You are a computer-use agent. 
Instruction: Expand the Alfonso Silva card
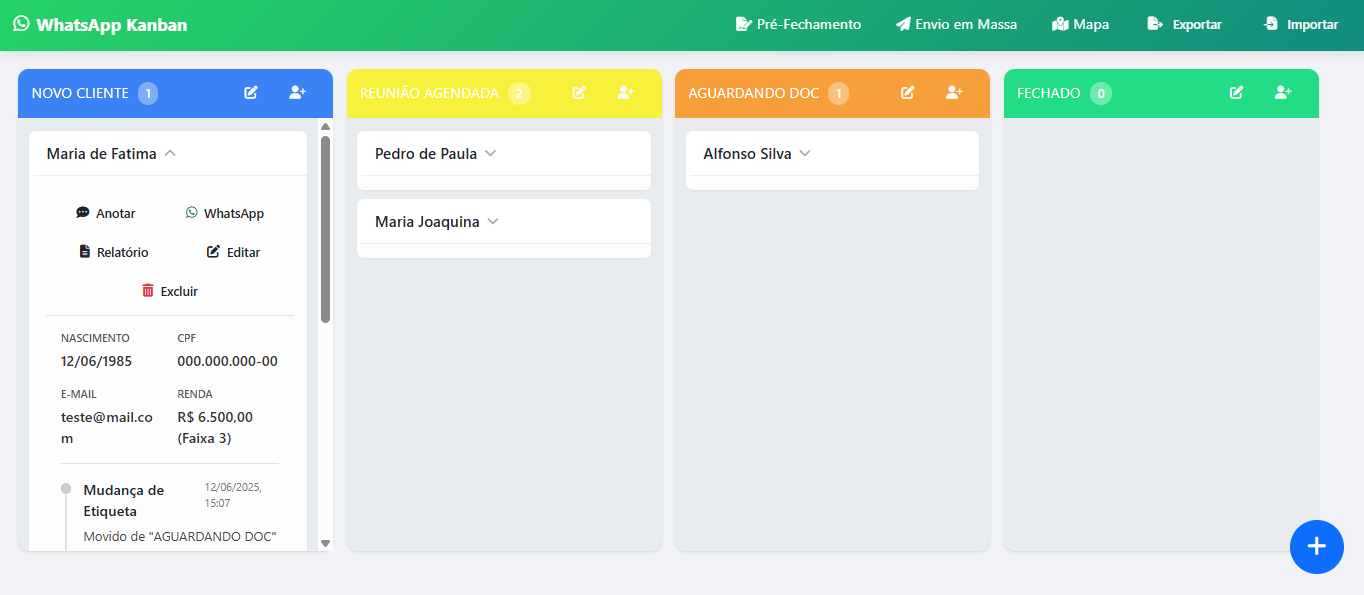point(804,154)
